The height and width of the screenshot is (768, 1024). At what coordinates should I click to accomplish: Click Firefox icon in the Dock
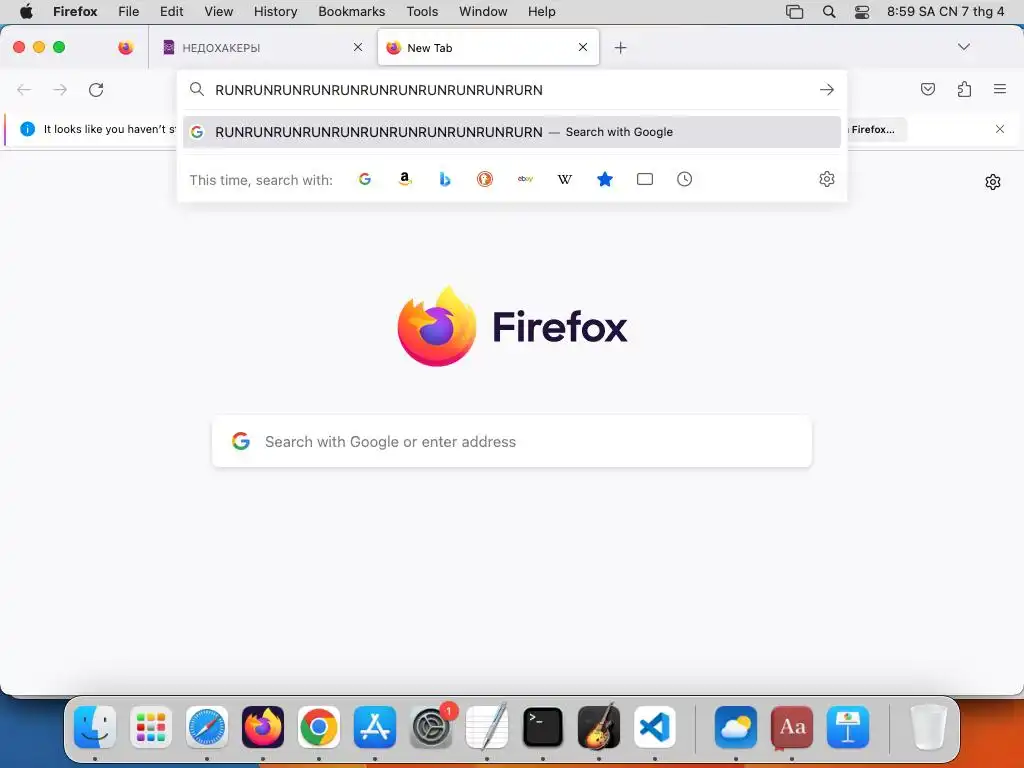(x=263, y=727)
